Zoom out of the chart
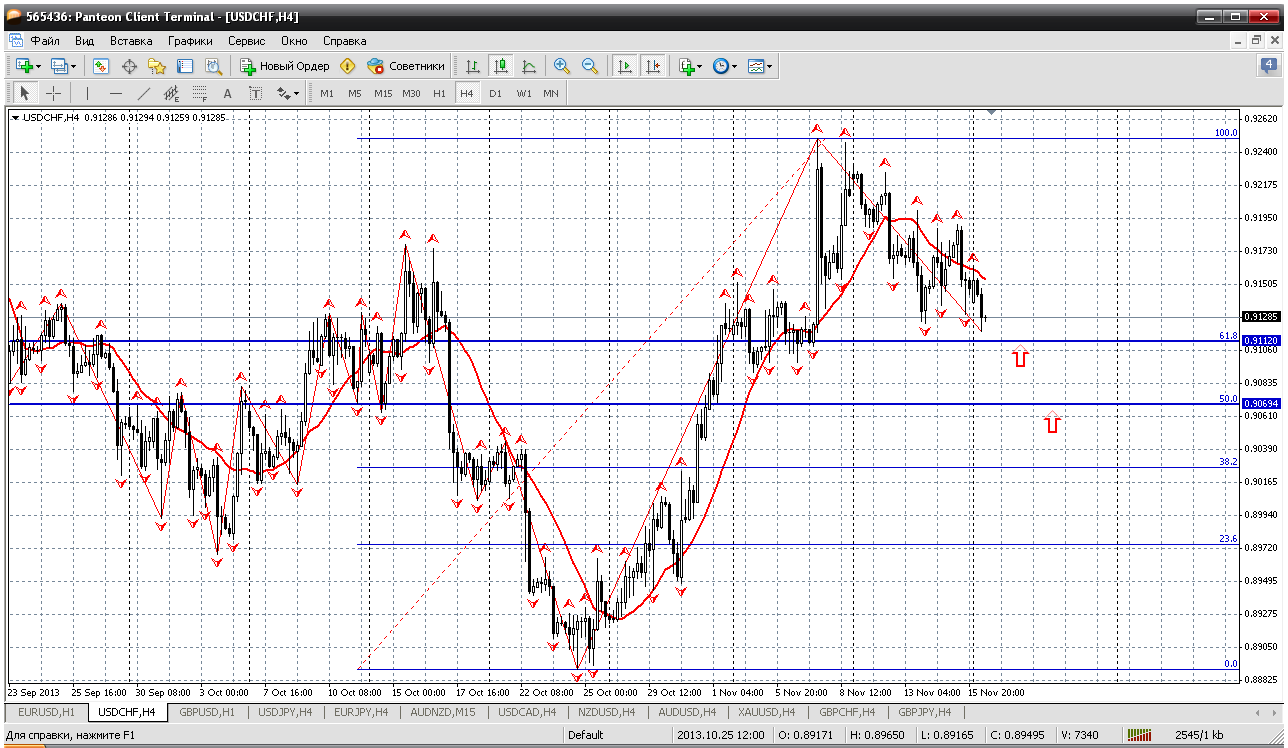Viewport: 1288px width, 748px height. pos(590,66)
